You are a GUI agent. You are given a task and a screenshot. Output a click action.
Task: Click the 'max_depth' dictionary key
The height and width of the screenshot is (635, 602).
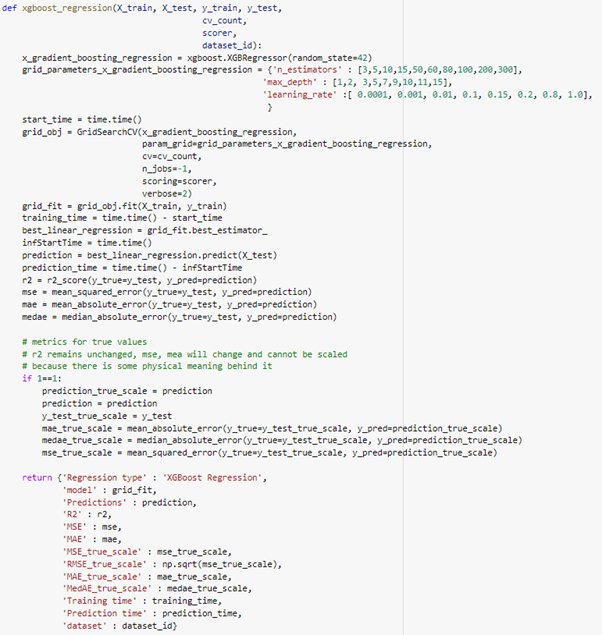click(289, 83)
